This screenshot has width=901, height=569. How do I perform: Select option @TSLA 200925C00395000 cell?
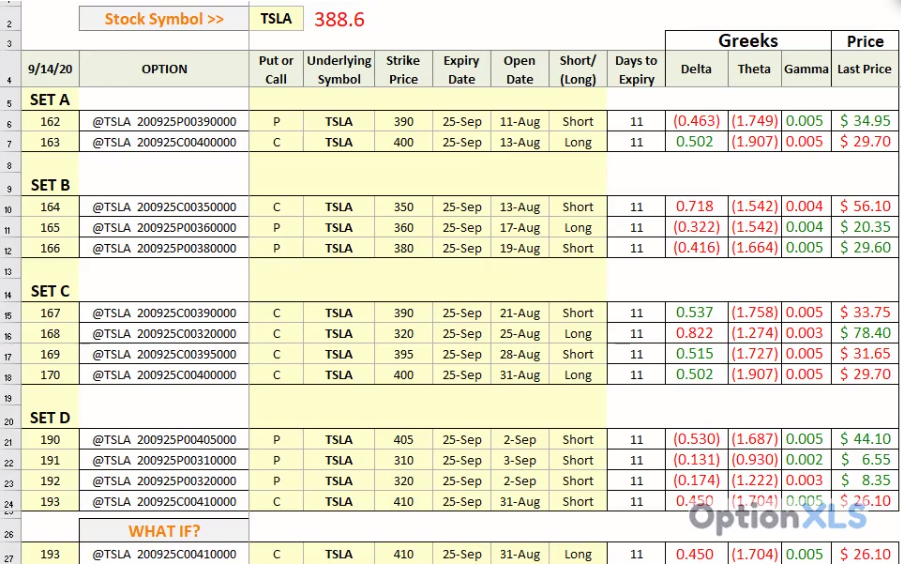coord(164,355)
